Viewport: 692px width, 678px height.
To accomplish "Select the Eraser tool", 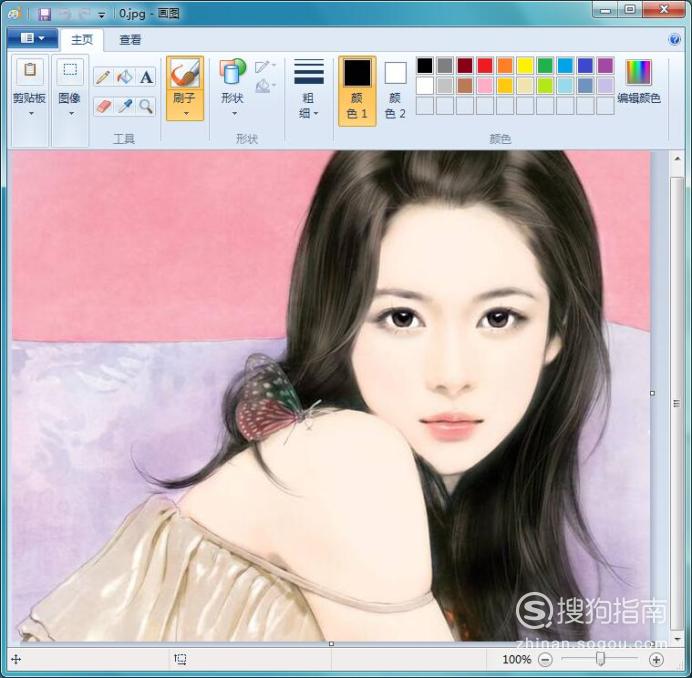I will [x=103, y=106].
